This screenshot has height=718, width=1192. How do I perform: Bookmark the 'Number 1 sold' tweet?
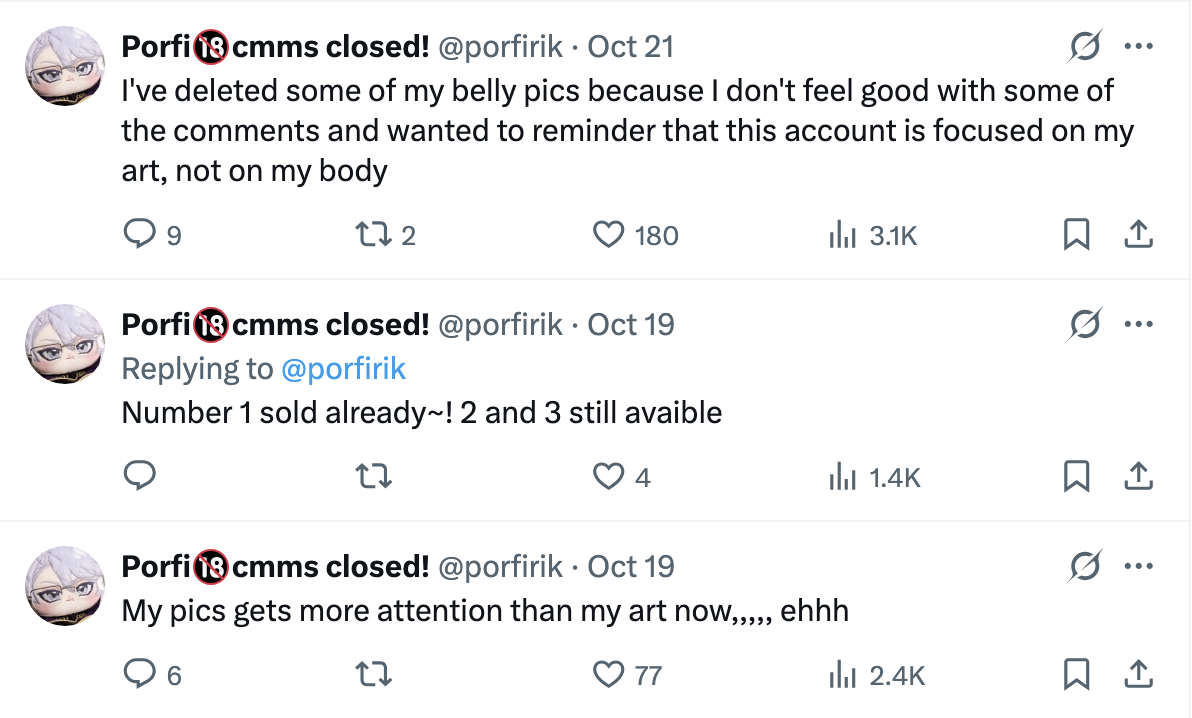click(x=1076, y=477)
